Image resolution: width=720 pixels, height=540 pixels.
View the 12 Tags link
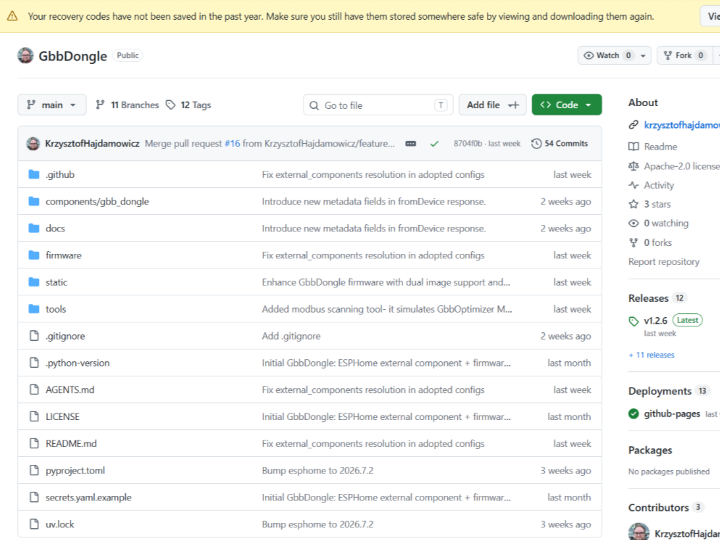point(188,105)
